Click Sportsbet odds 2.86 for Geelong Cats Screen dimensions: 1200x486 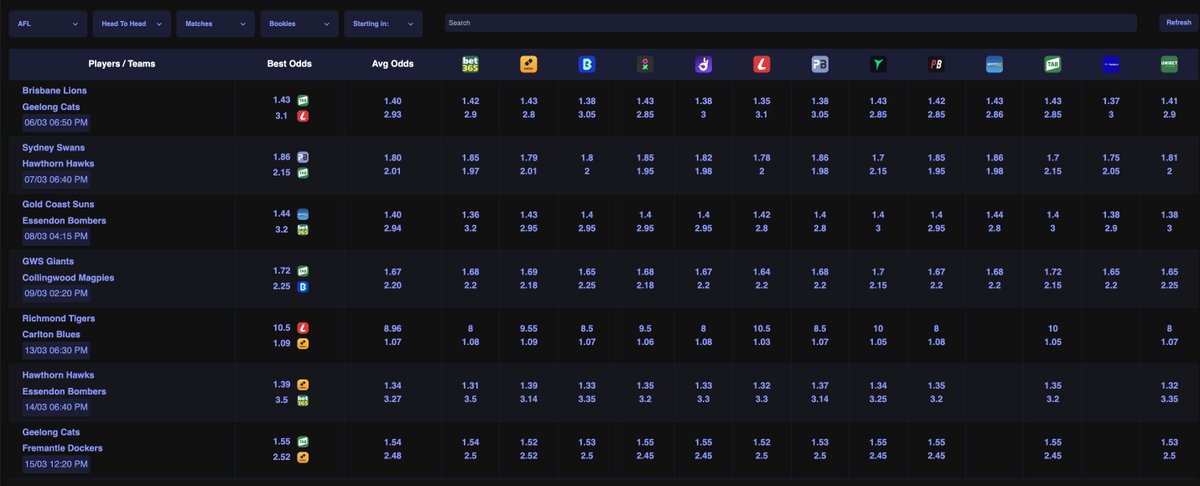coord(994,116)
